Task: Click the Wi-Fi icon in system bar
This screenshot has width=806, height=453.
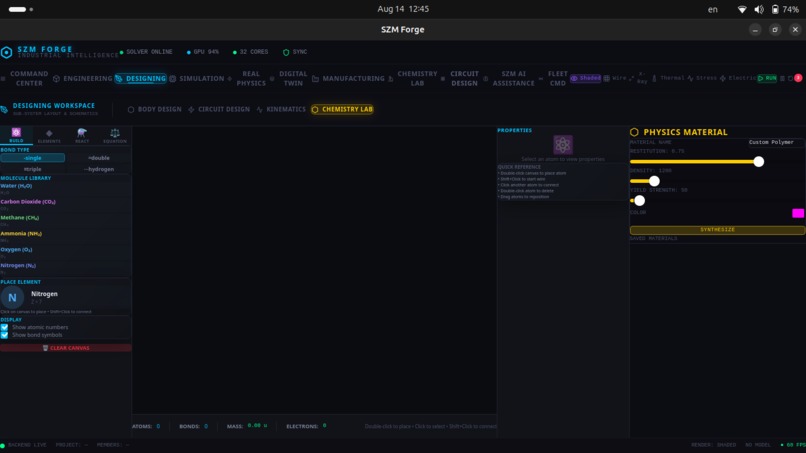Action: coord(741,9)
